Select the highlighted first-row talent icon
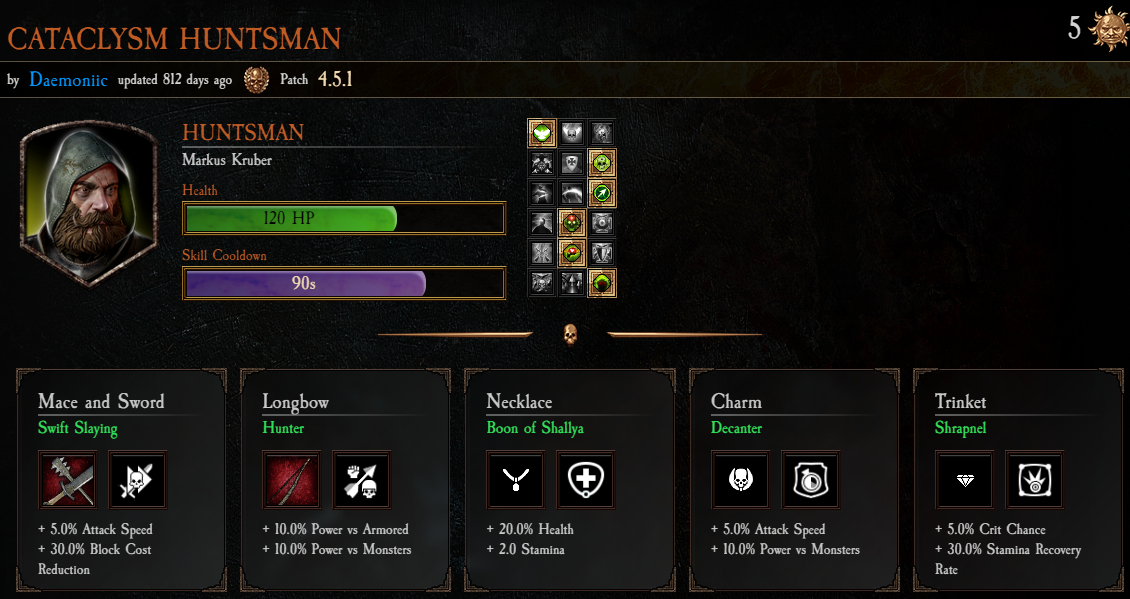 [542, 133]
